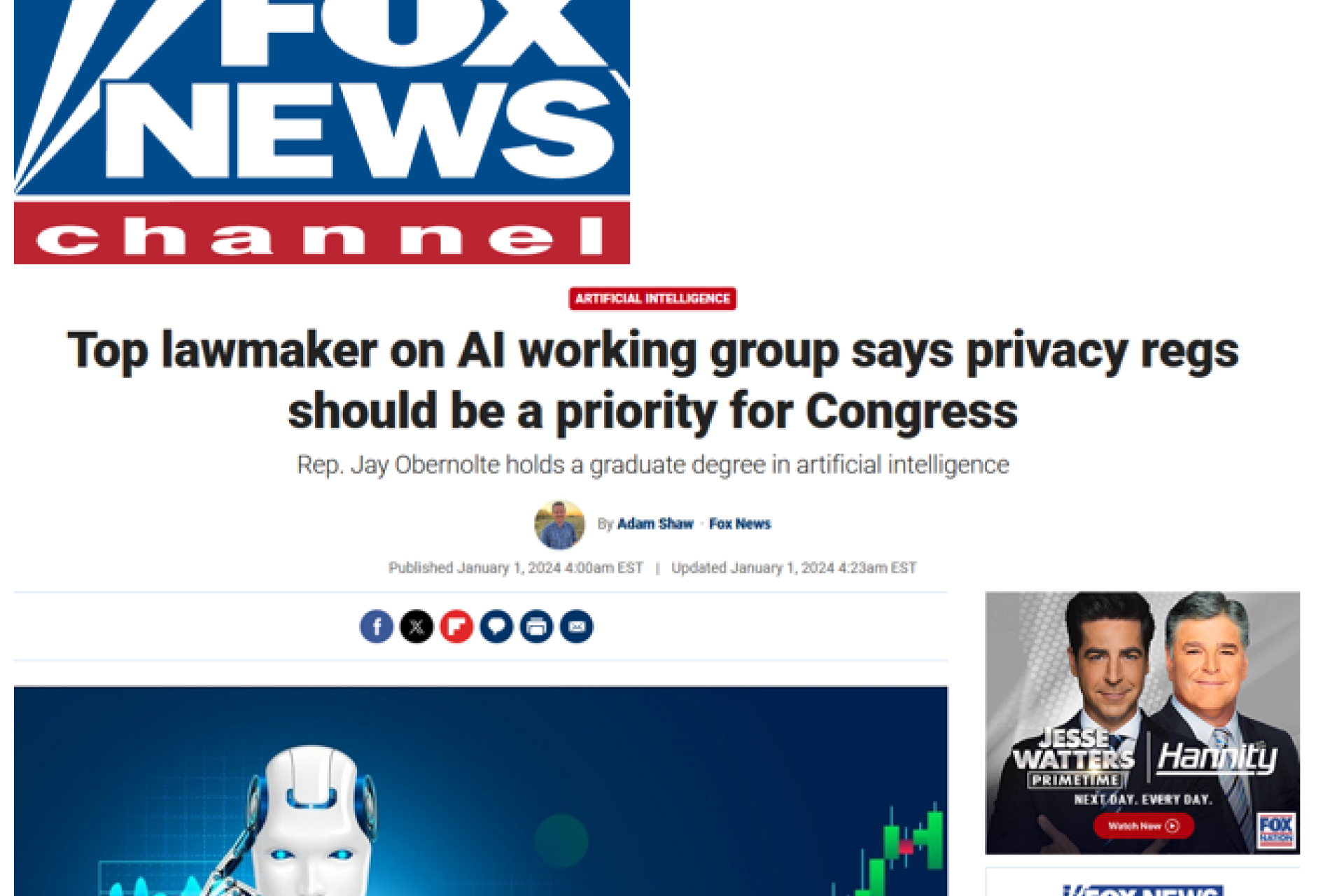This screenshot has width=1344, height=896.
Task: Click the Updated January 1, 2024 timestamp
Action: pyautogui.click(x=794, y=568)
